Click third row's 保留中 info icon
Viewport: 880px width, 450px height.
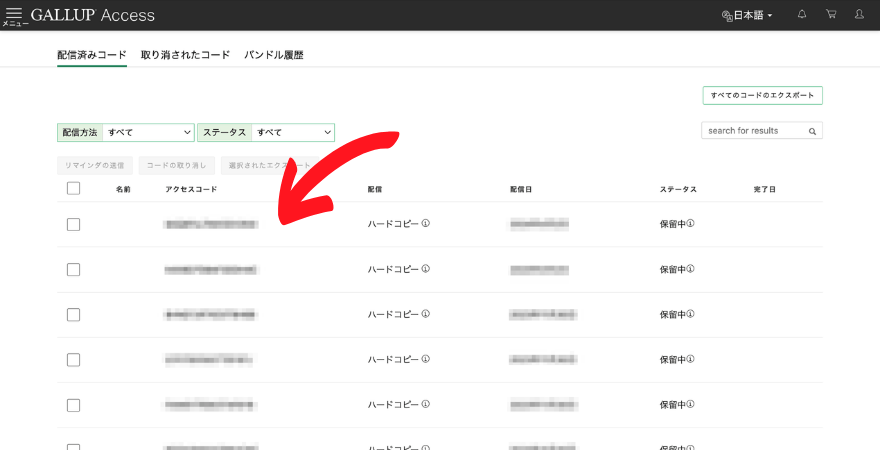(691, 314)
